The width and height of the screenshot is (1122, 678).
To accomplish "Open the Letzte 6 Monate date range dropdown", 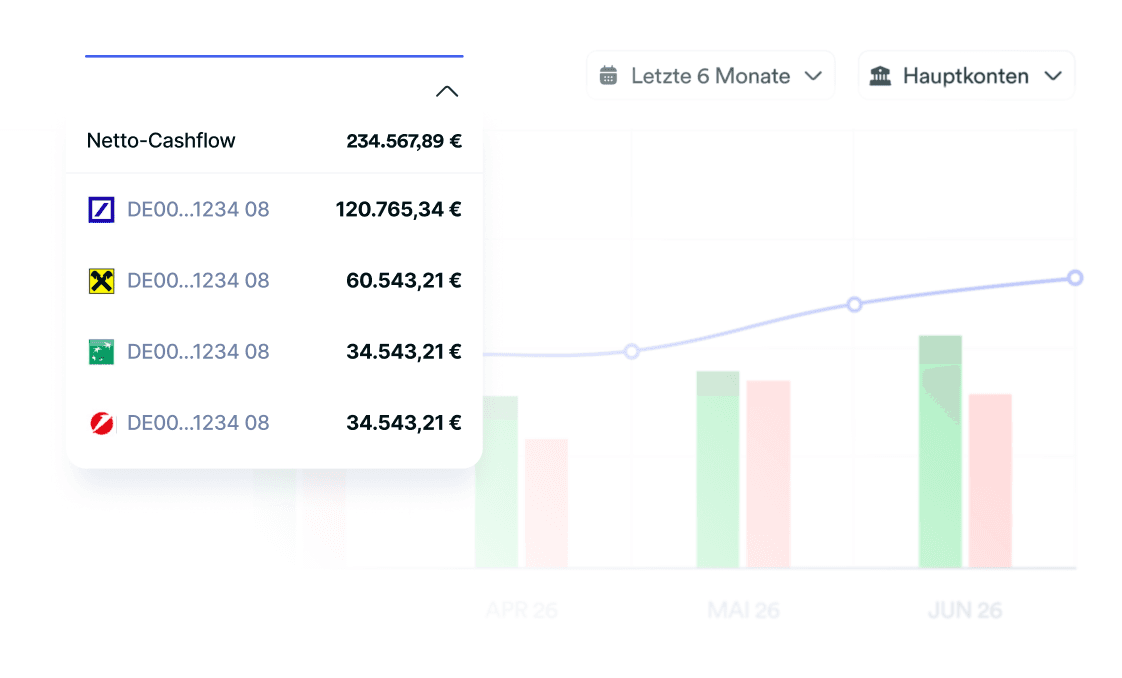I will click(x=711, y=76).
